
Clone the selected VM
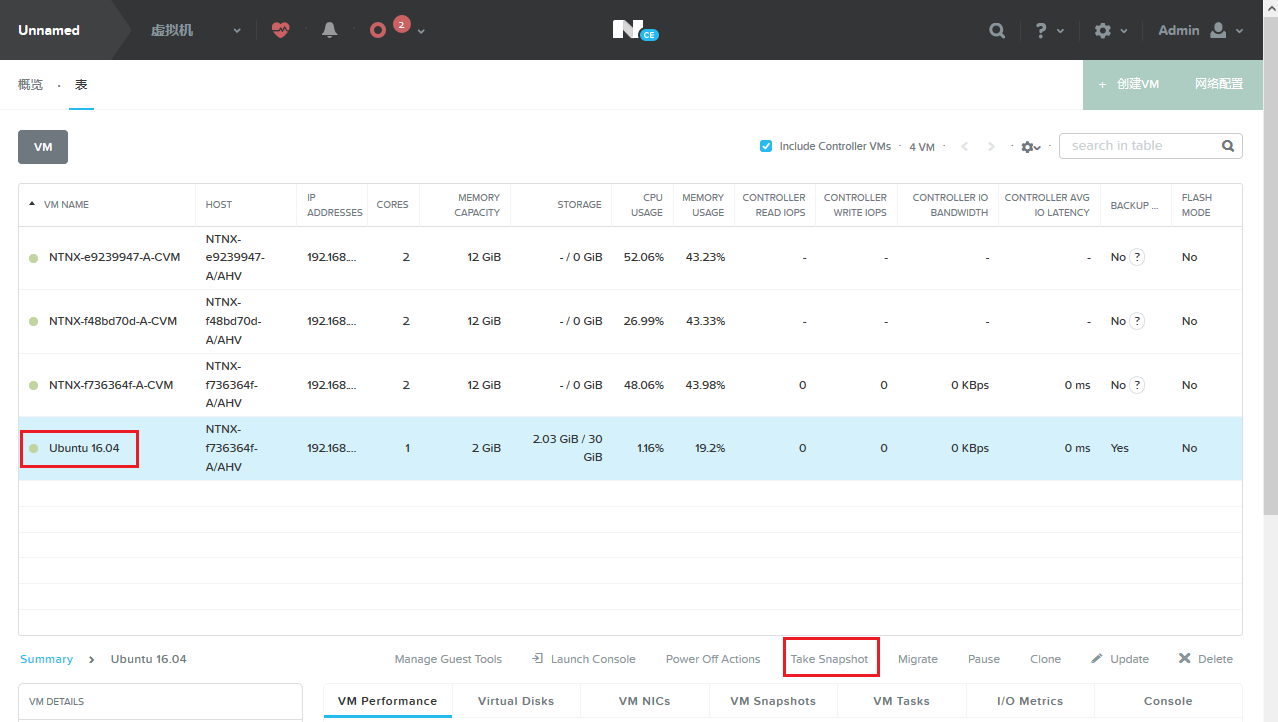[1046, 659]
